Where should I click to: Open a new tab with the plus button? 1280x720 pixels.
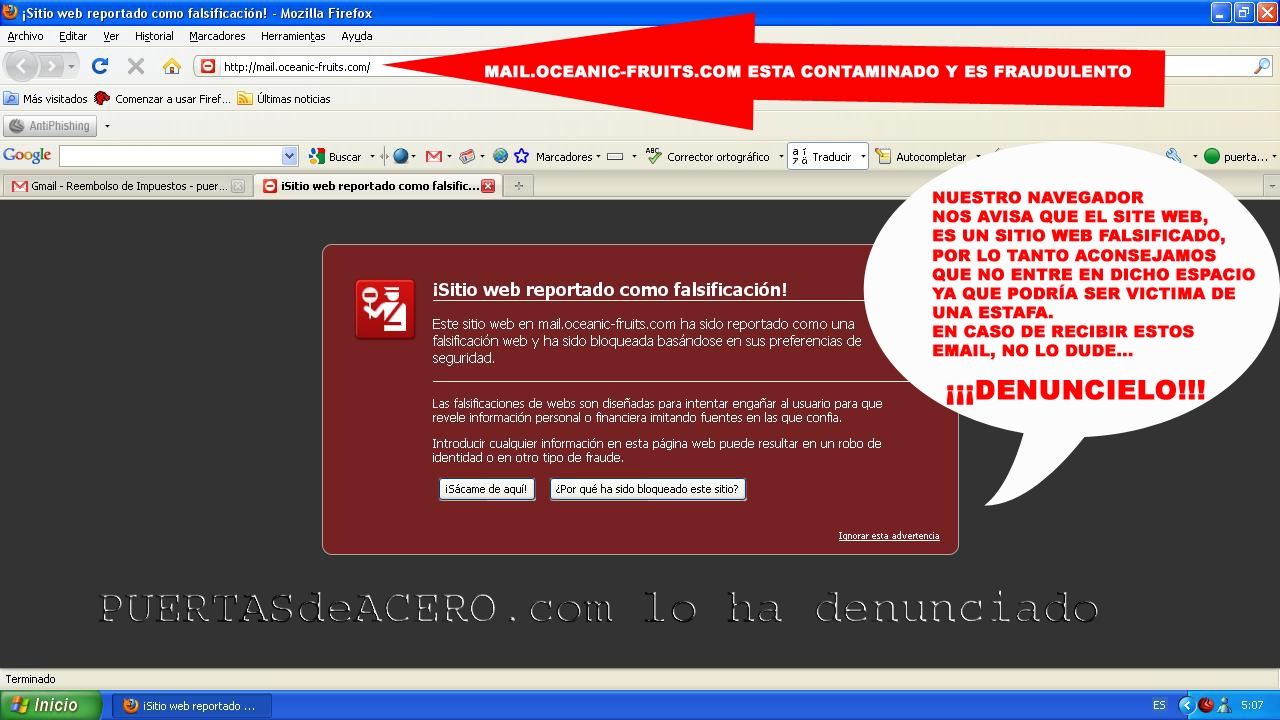click(x=518, y=186)
